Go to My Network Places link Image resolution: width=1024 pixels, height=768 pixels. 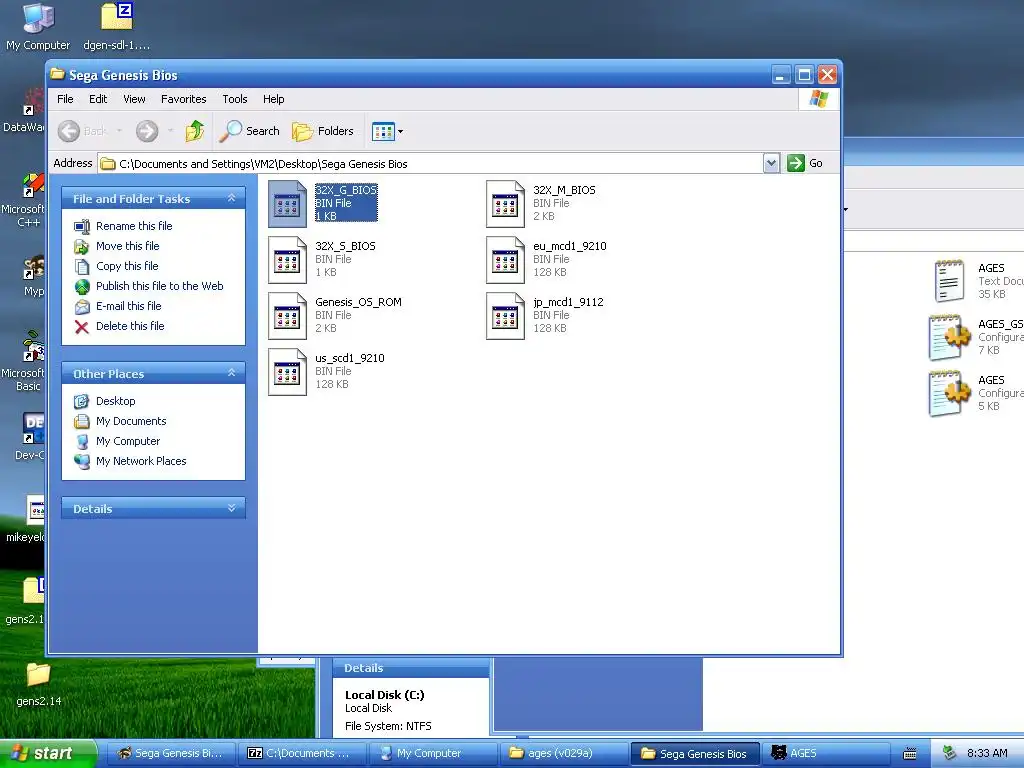[130, 461]
